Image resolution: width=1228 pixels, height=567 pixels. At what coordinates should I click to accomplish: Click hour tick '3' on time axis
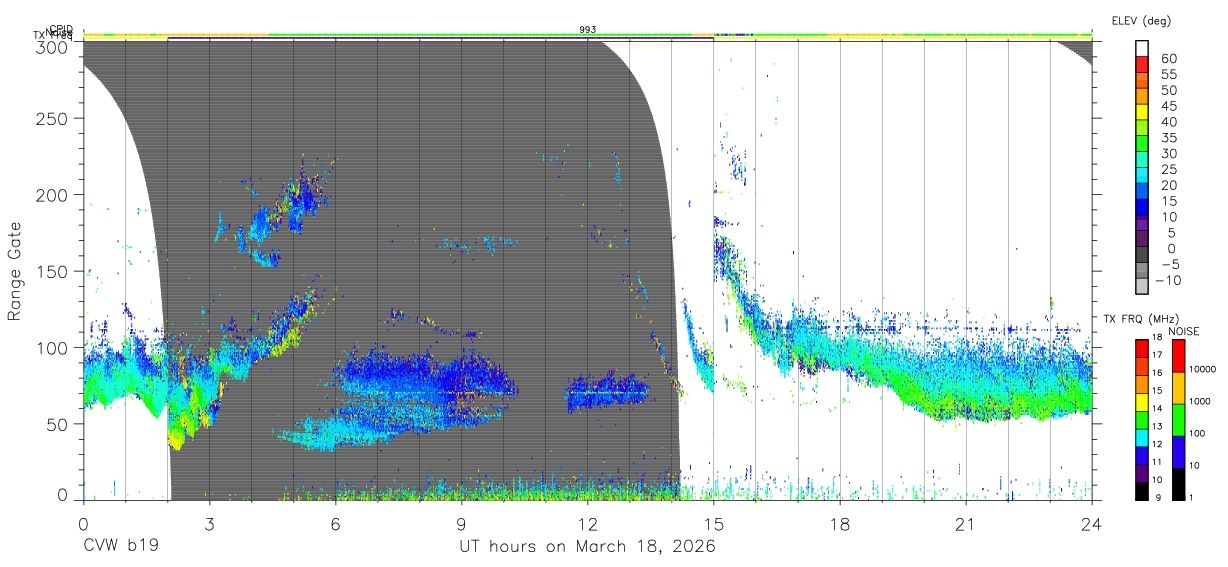209,523
